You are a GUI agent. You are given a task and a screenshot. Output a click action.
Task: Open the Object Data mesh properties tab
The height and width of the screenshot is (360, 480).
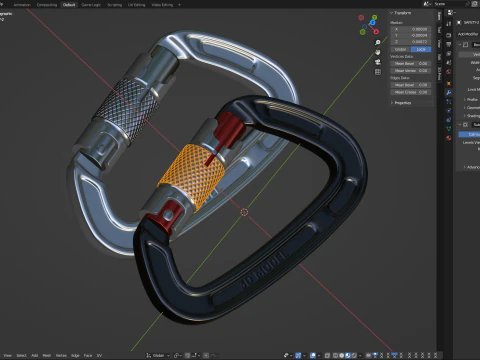[x=449, y=128]
